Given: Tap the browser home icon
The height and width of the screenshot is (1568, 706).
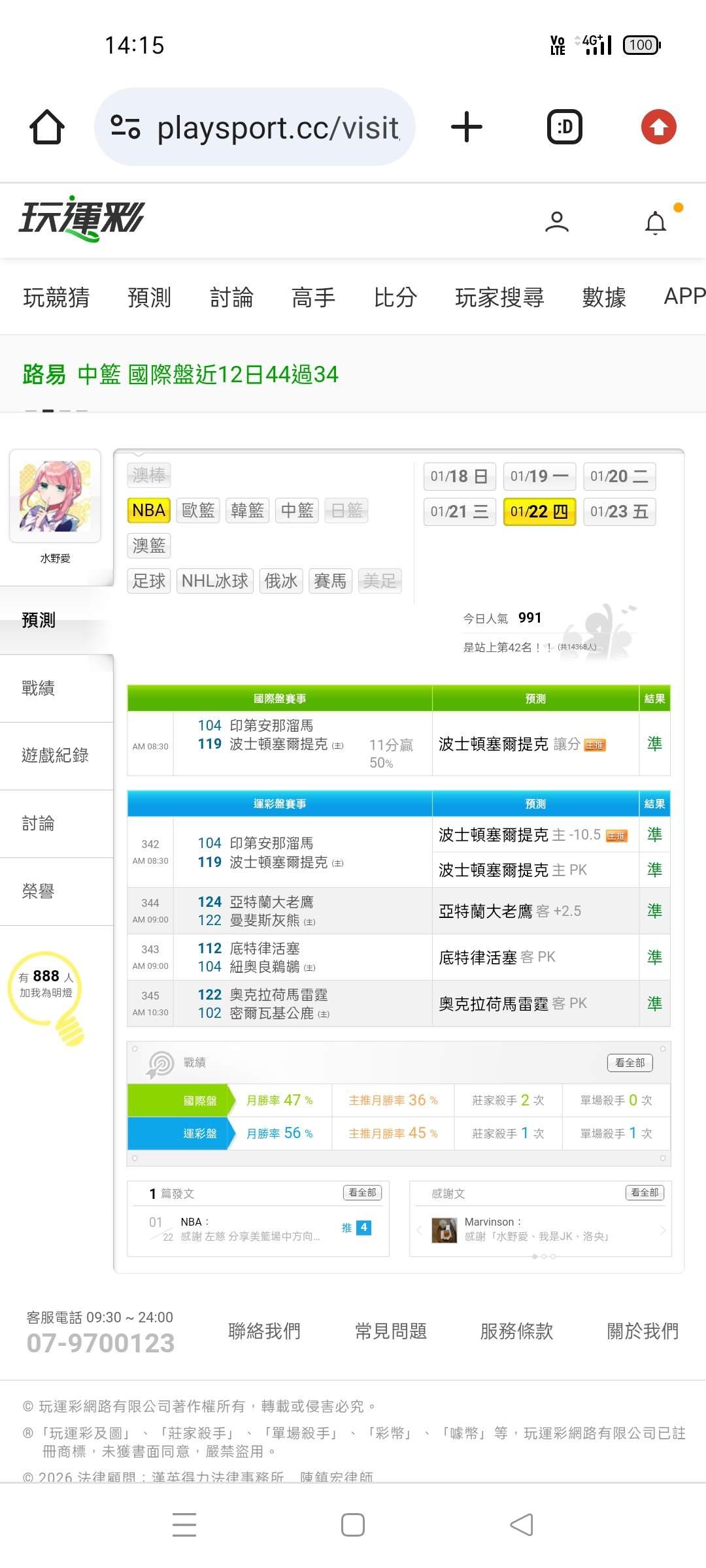Looking at the screenshot, I should point(47,127).
